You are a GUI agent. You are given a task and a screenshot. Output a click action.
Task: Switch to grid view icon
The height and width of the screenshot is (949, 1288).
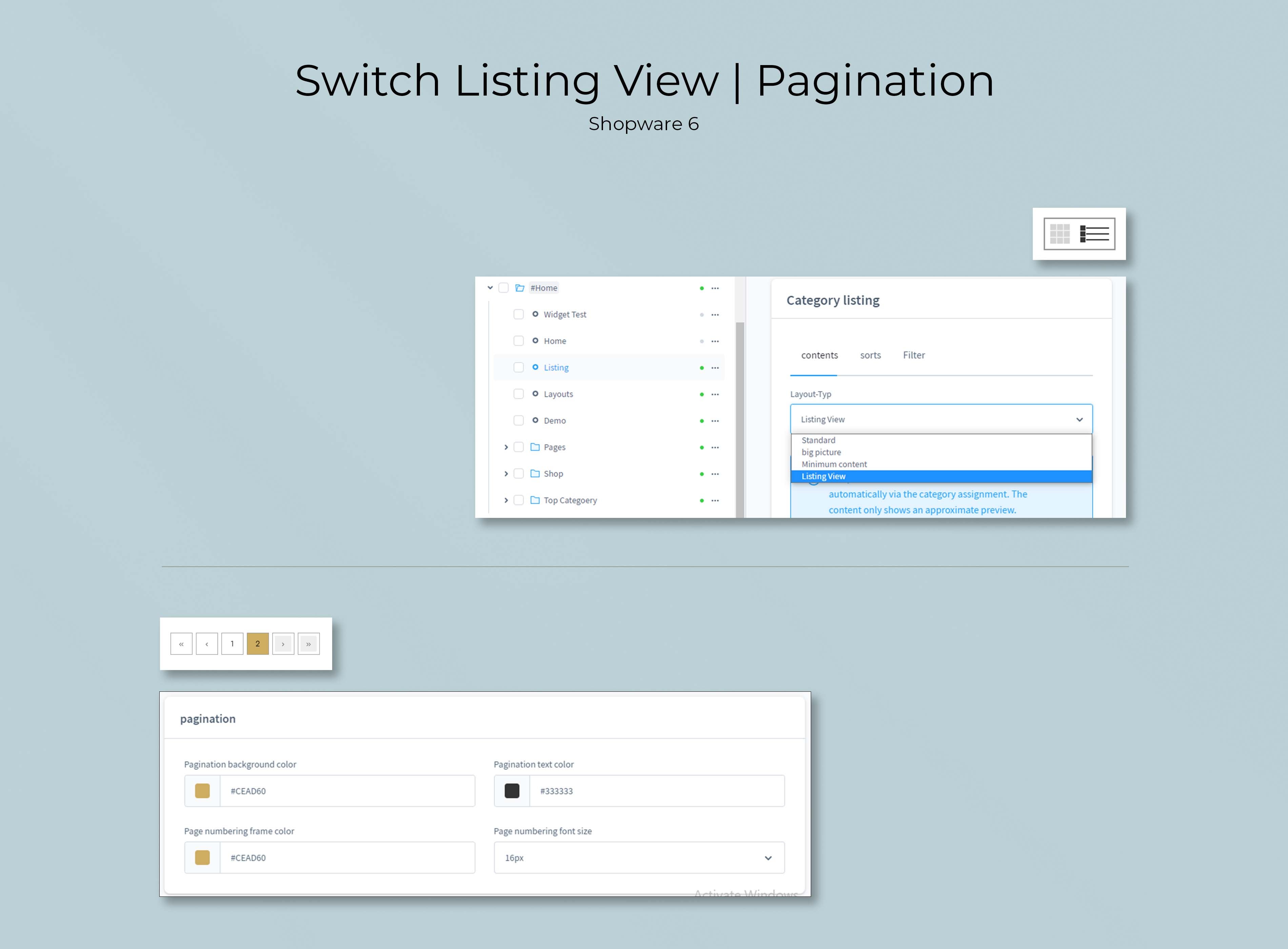tap(1059, 234)
